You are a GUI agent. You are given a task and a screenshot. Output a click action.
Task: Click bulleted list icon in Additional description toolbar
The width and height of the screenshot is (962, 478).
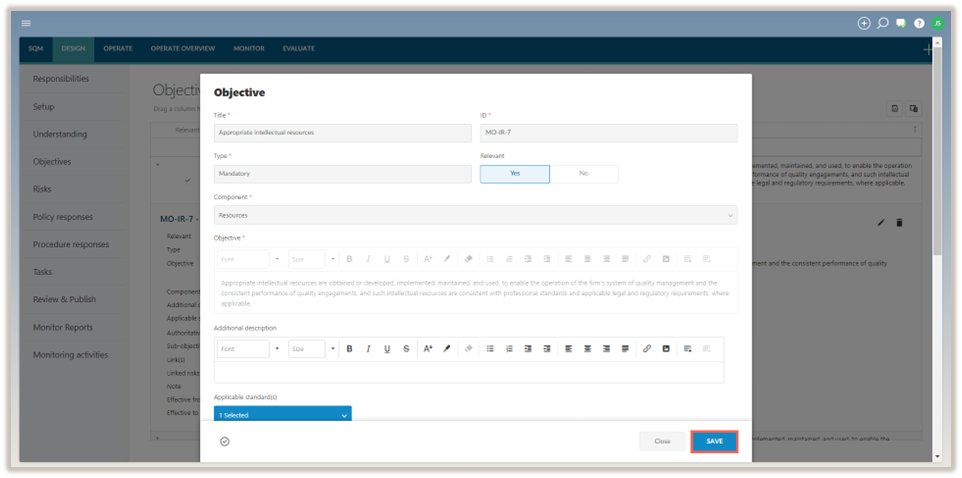coord(490,349)
